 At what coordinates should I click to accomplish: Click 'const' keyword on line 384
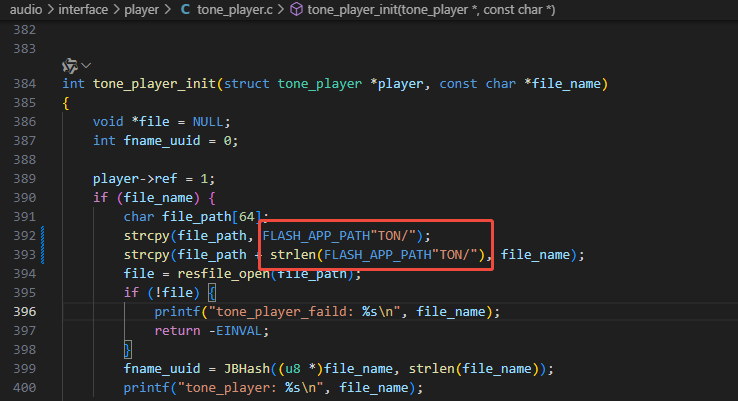tap(458, 84)
